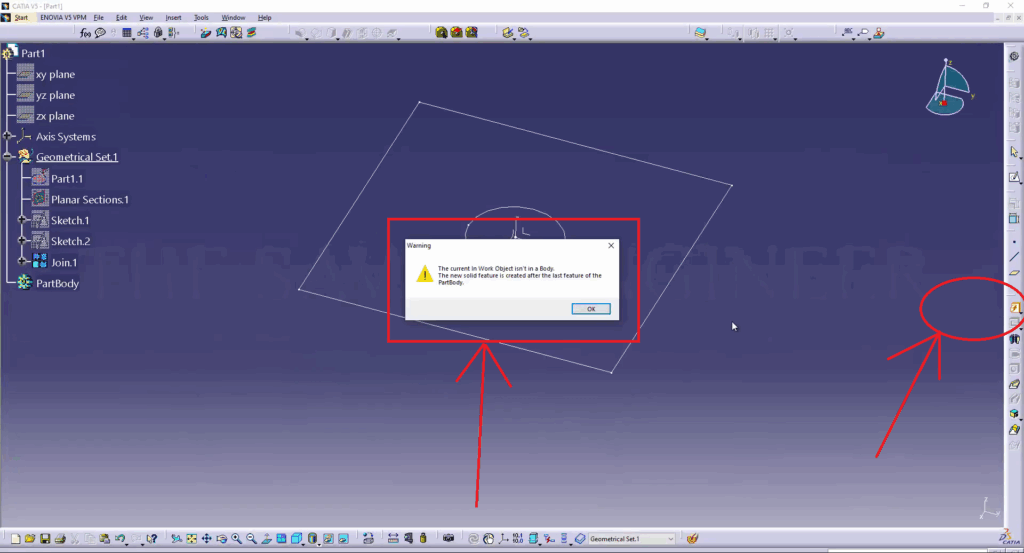Viewport: 1024px width, 553px height.
Task: Click the Capture camera icon
Action: tap(448, 539)
